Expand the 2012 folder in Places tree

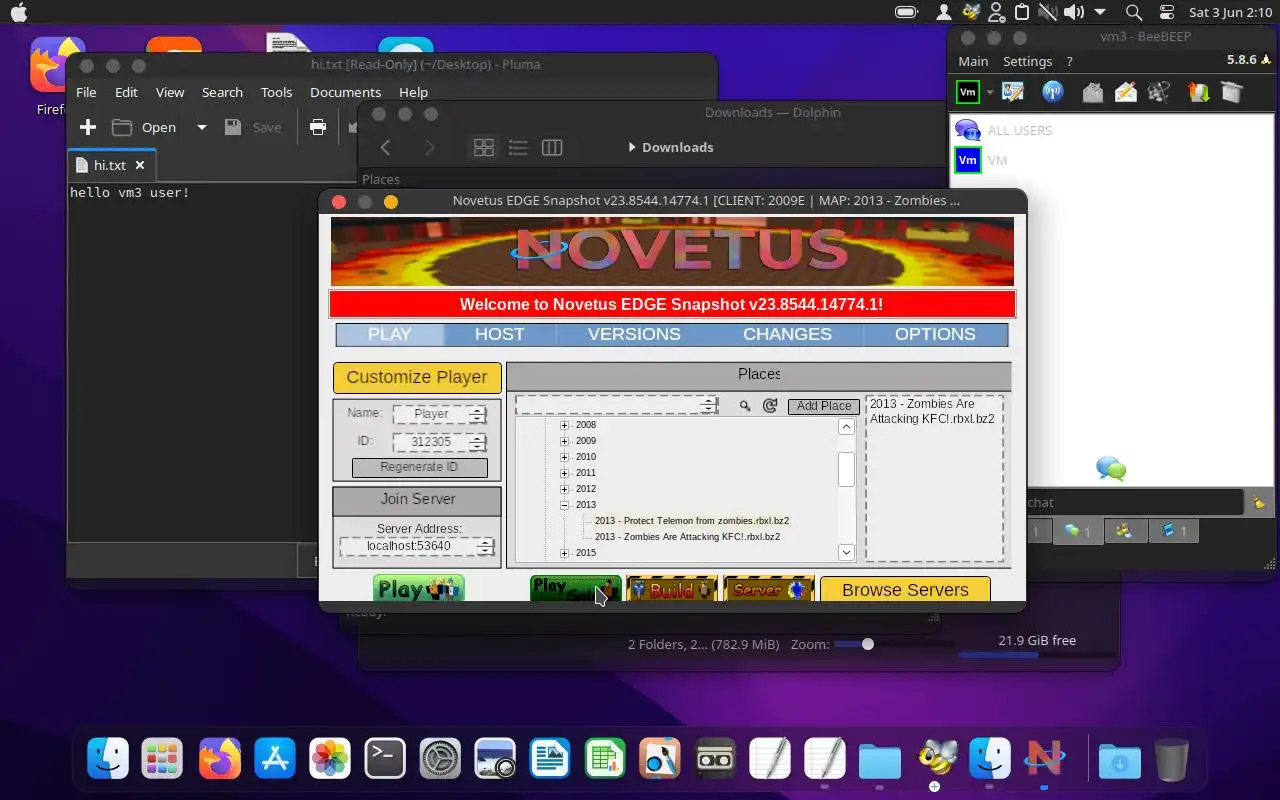coord(564,489)
